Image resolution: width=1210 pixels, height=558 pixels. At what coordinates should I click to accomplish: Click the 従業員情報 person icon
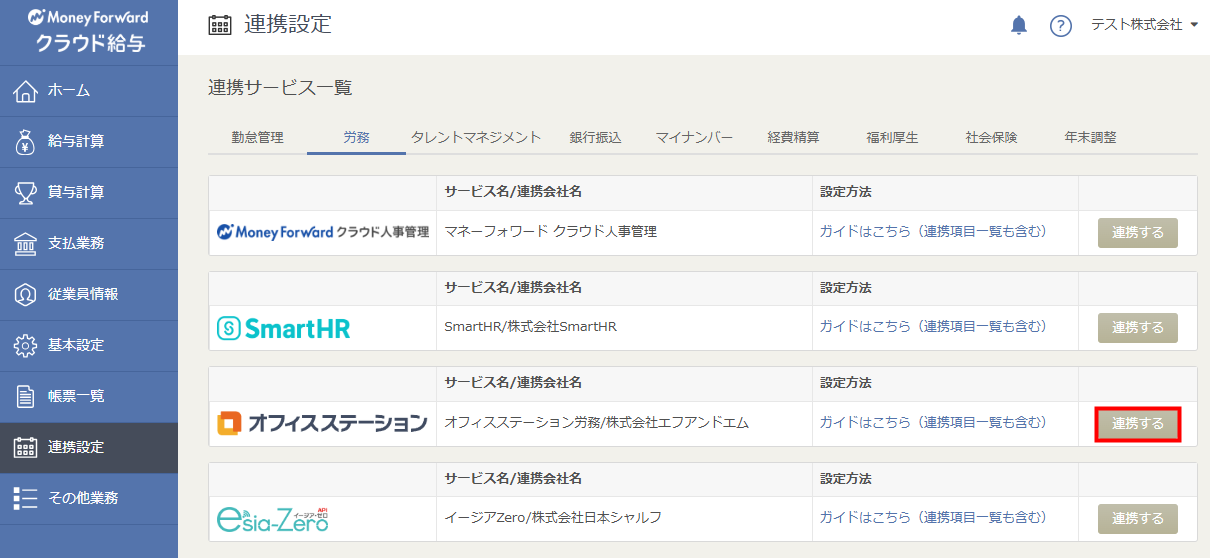coord(26,294)
